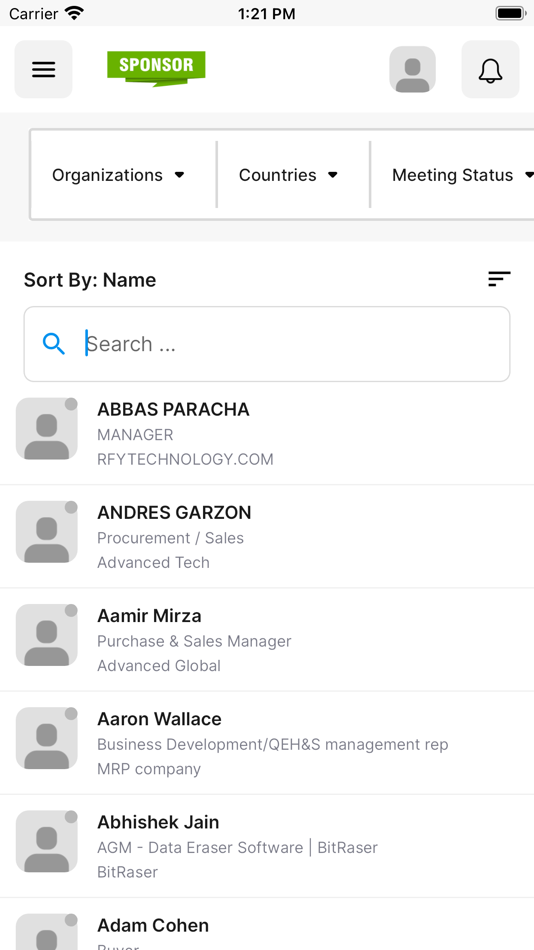Open Adam Cohen's contact entry
The width and height of the screenshot is (534, 950).
[267, 925]
